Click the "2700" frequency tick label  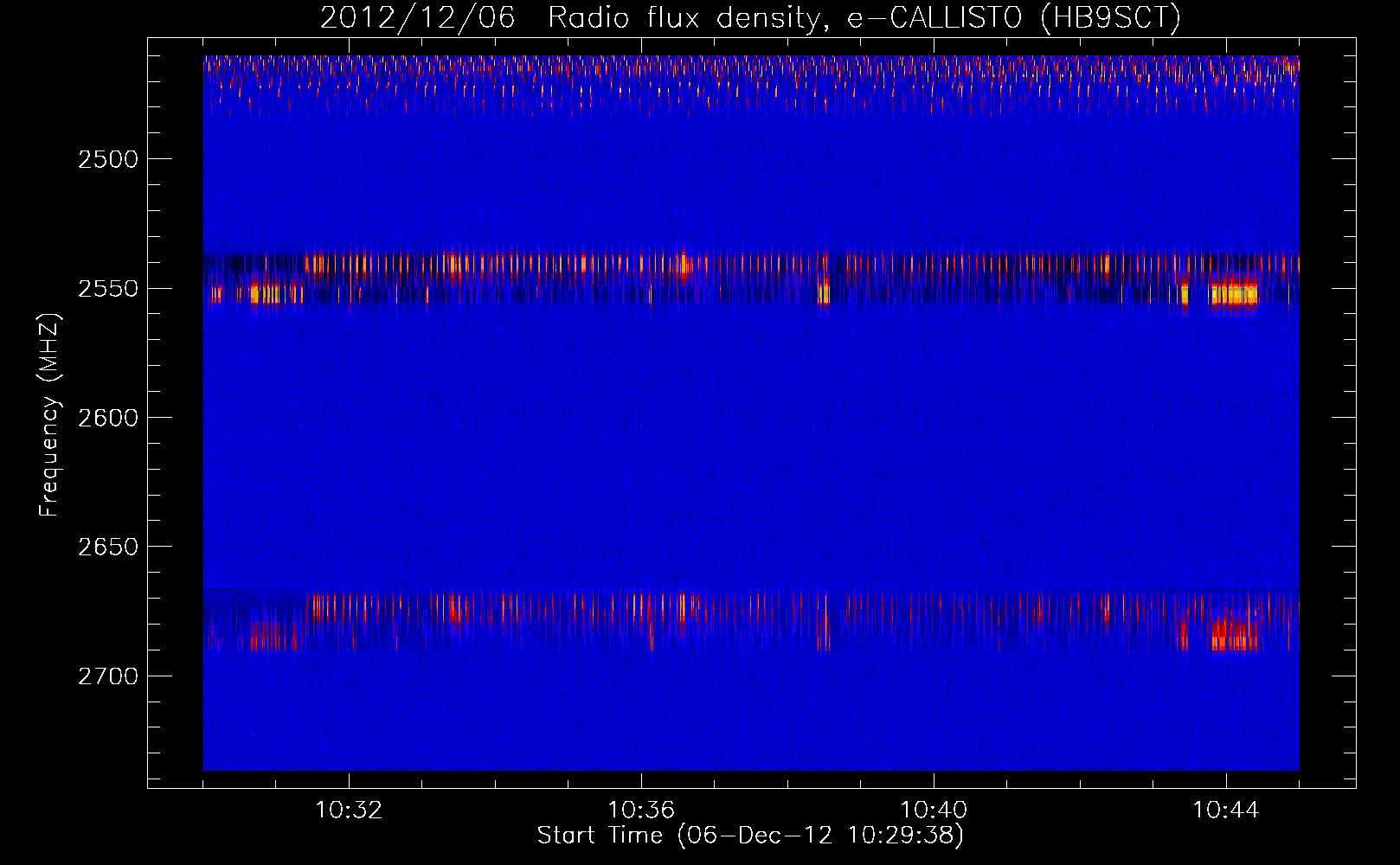coord(108,676)
